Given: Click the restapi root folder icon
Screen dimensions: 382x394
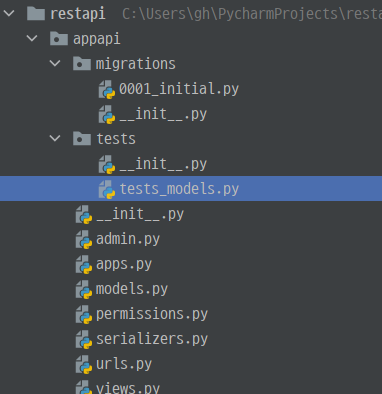Looking at the screenshot, I should 36,14.
